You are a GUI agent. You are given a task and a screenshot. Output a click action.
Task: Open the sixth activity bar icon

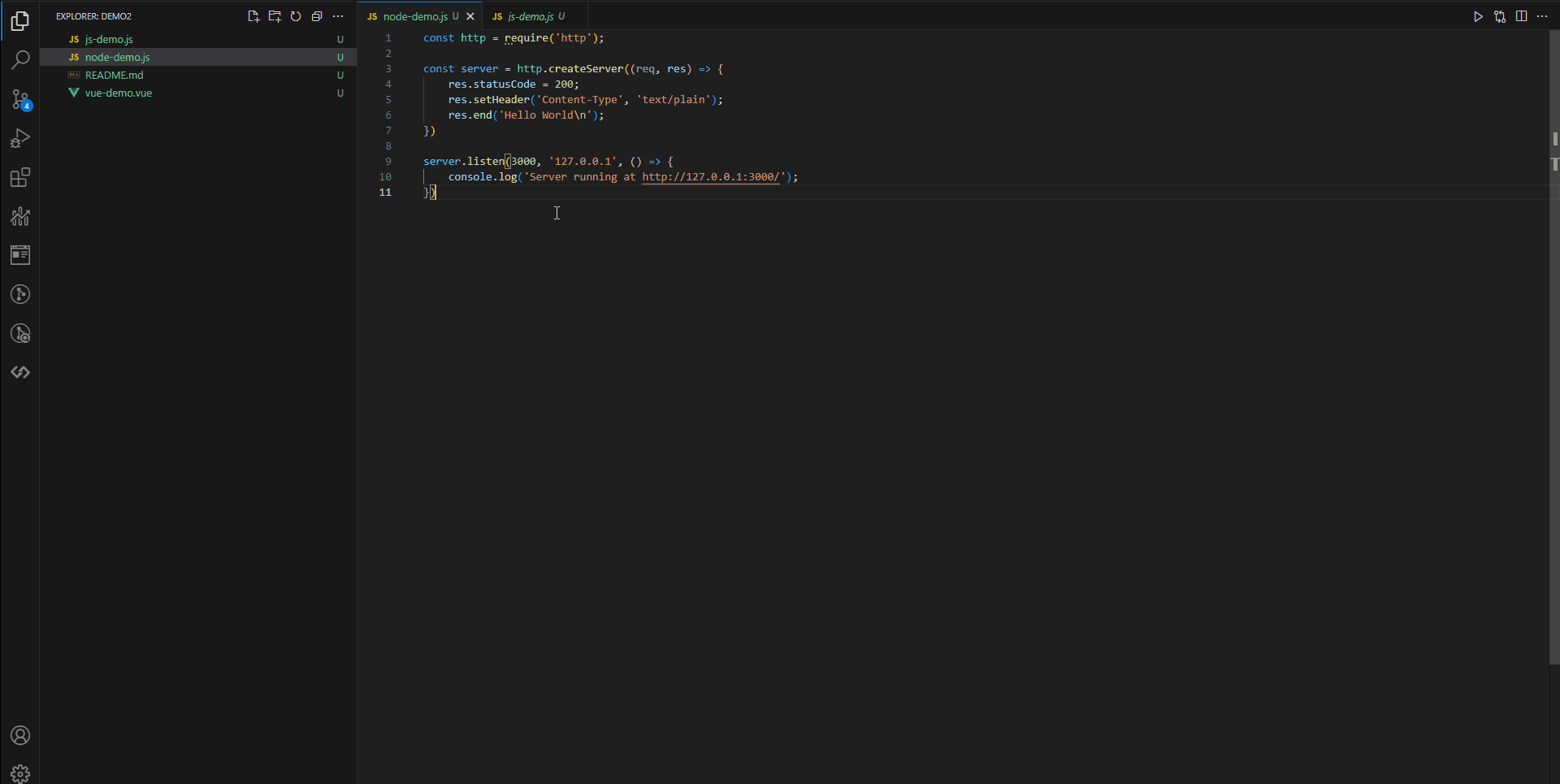(x=20, y=216)
